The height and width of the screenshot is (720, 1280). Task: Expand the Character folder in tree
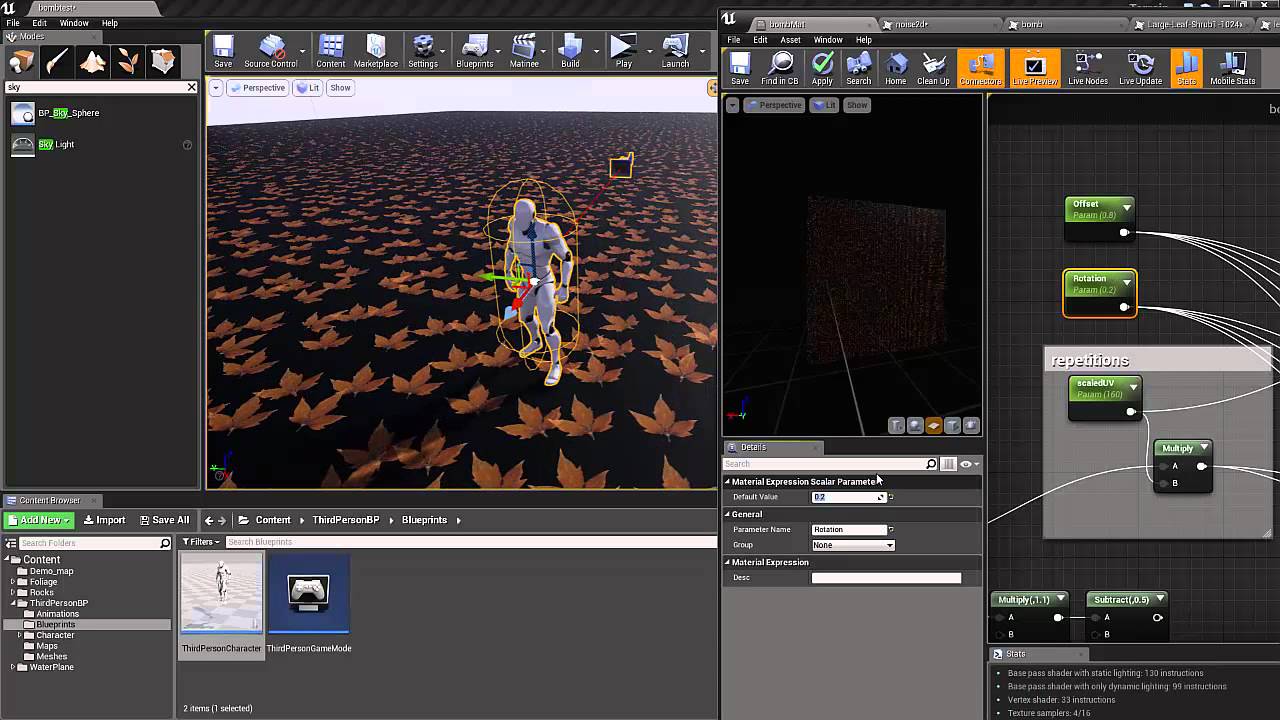[20, 635]
